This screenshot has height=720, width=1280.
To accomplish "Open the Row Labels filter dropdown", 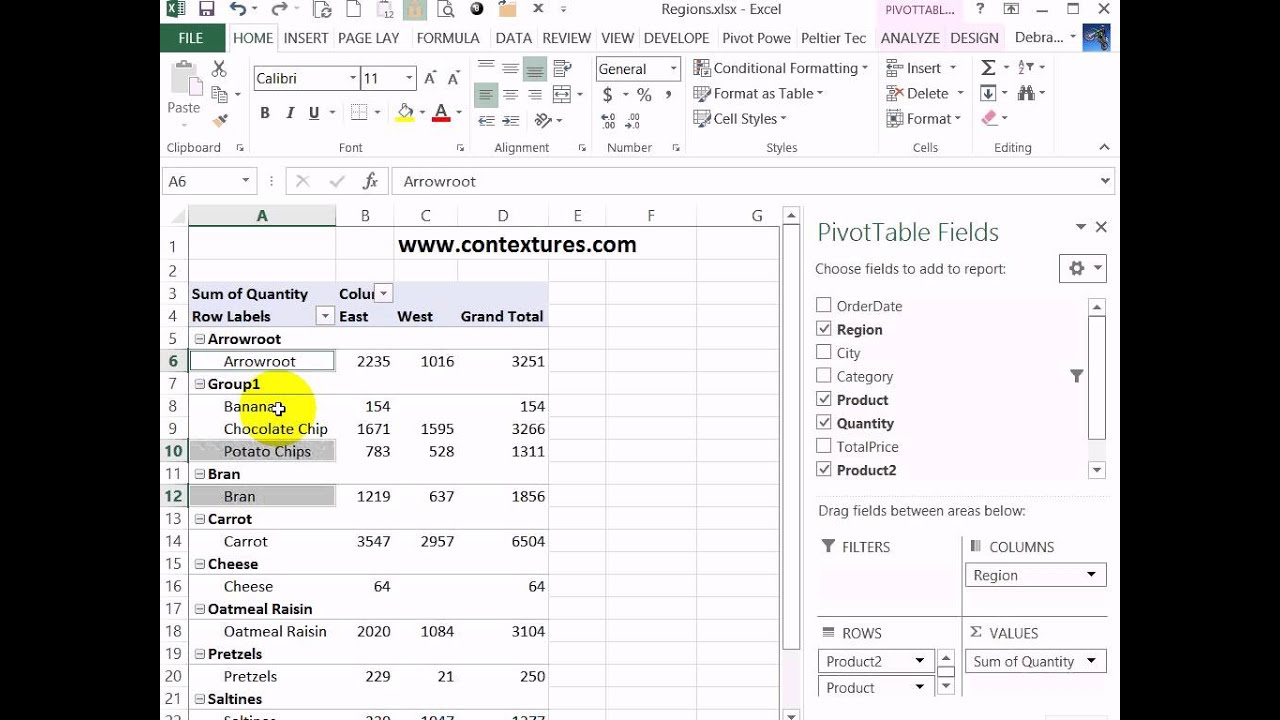I will click(324, 316).
